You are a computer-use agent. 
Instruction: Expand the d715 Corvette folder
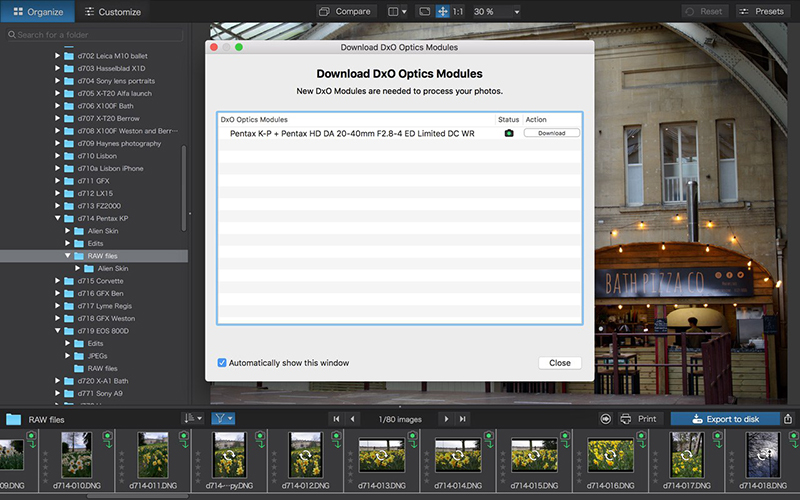coord(57,281)
